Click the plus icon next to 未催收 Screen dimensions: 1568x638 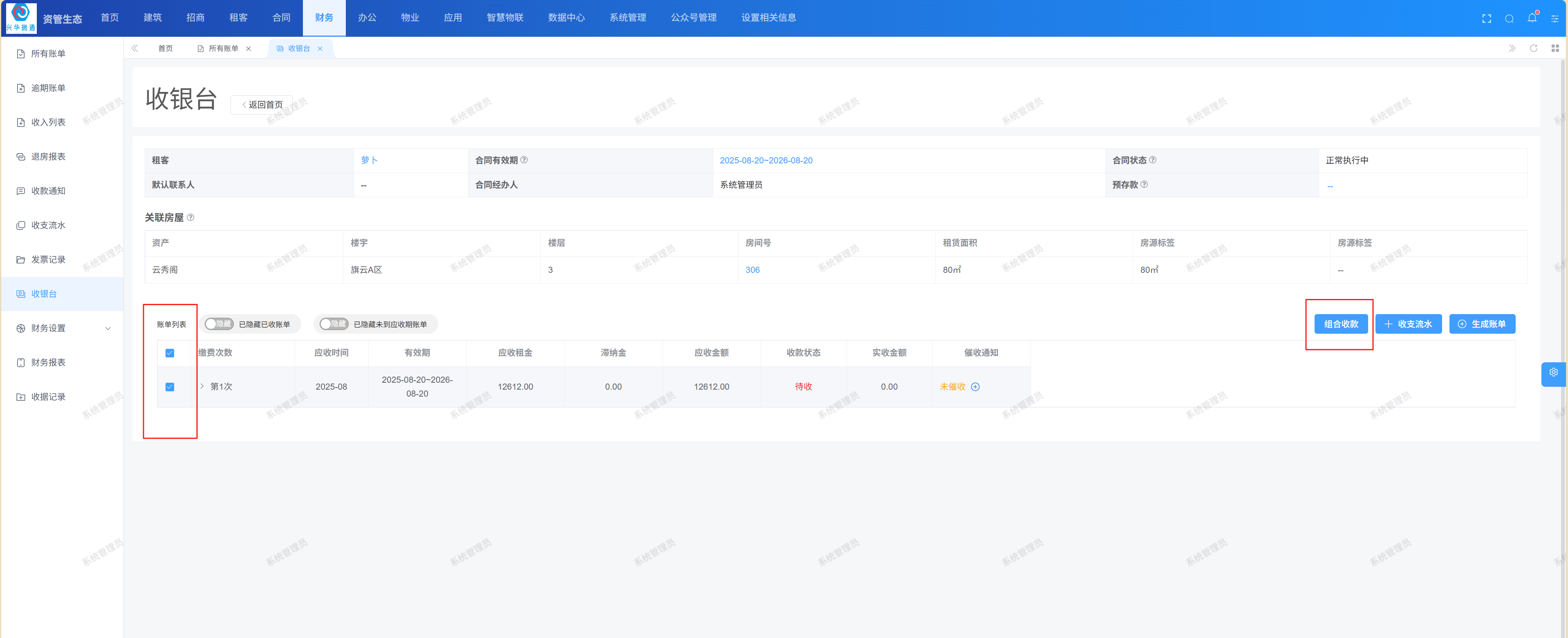click(x=975, y=387)
